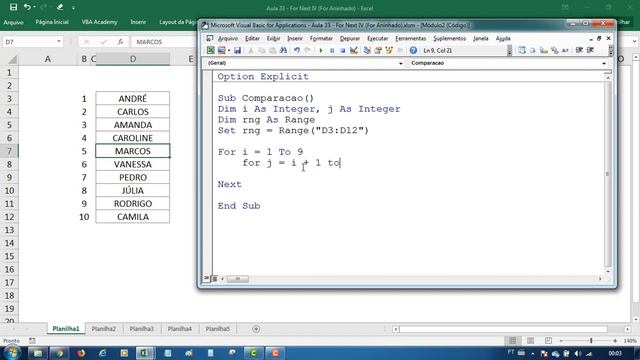
Task: Select cell containing CAROLINE
Action: point(133,138)
